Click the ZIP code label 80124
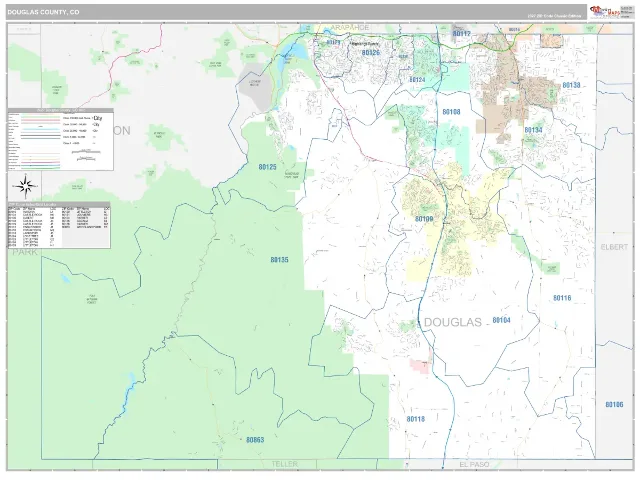The height and width of the screenshot is (480, 640). coord(417,80)
